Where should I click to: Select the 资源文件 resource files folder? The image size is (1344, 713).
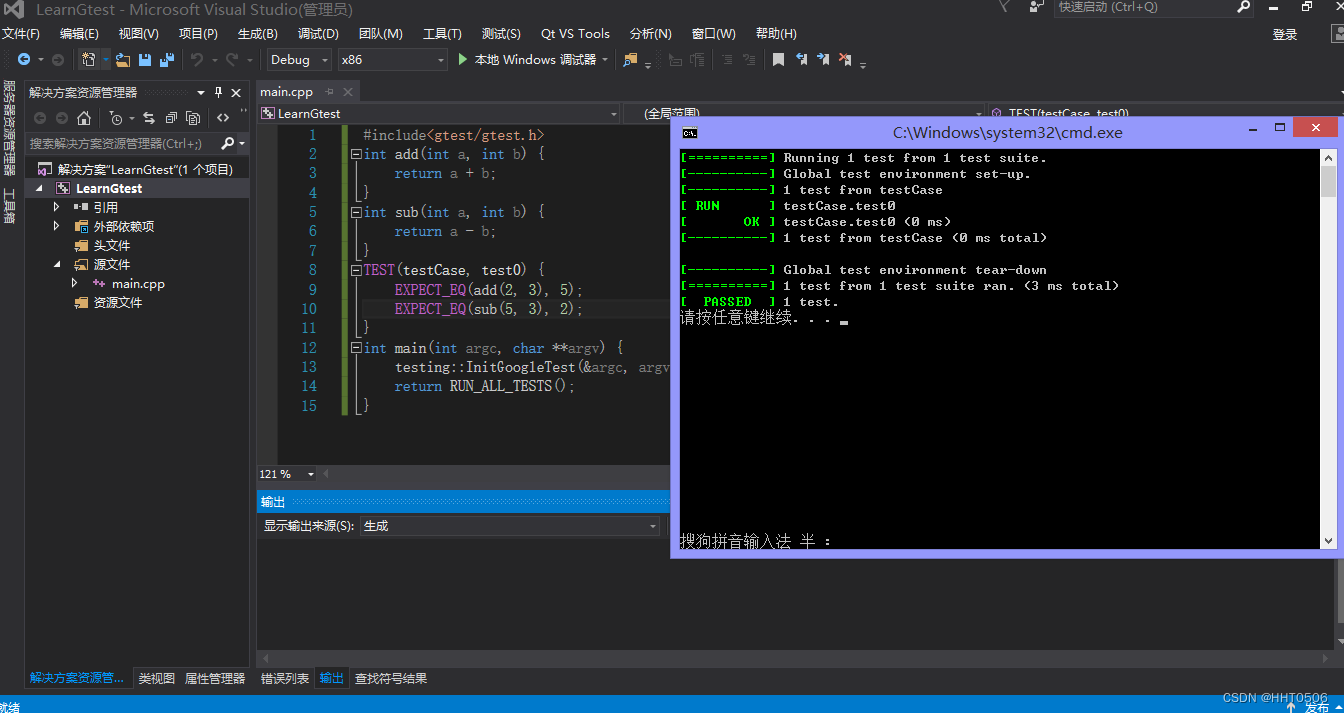(x=118, y=302)
